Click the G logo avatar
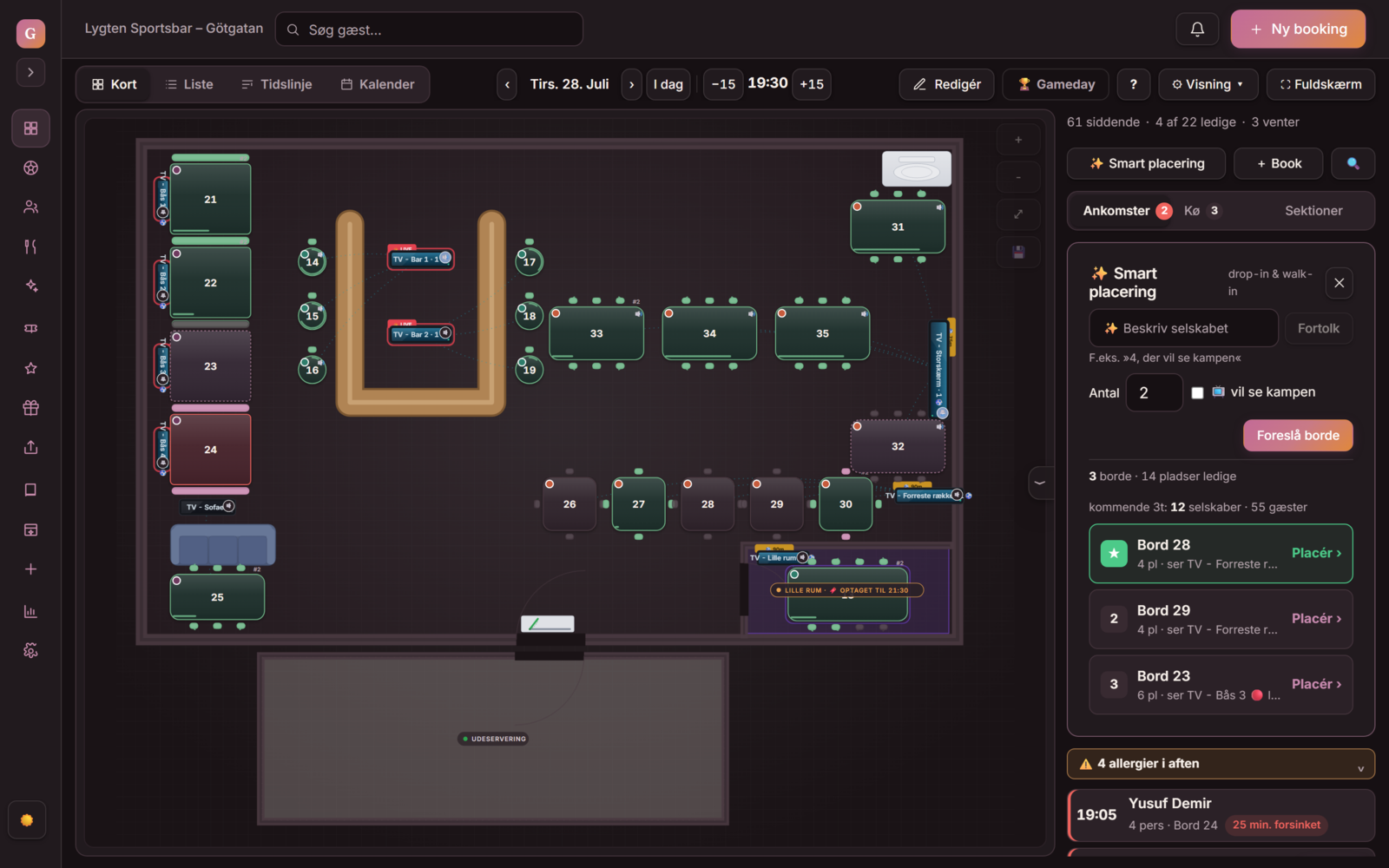This screenshot has height=868, width=1389. coord(30,33)
